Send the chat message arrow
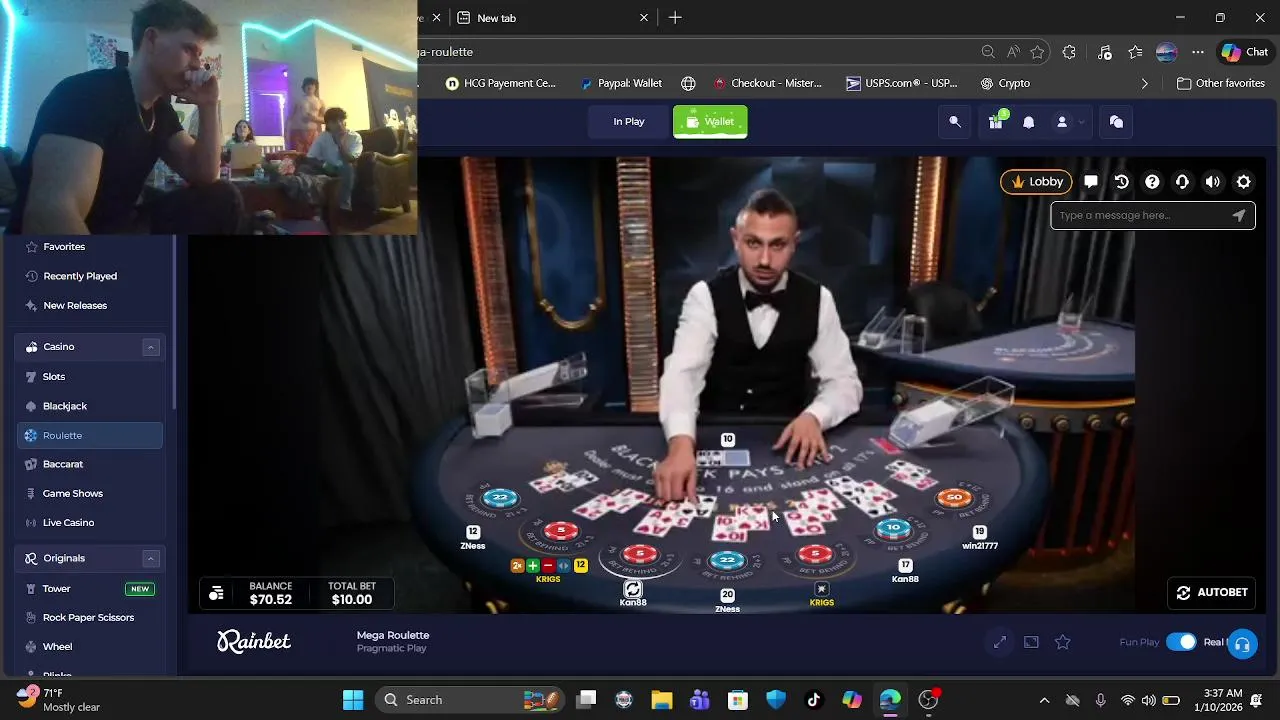Screen dimensions: 1280x720 1239,215
